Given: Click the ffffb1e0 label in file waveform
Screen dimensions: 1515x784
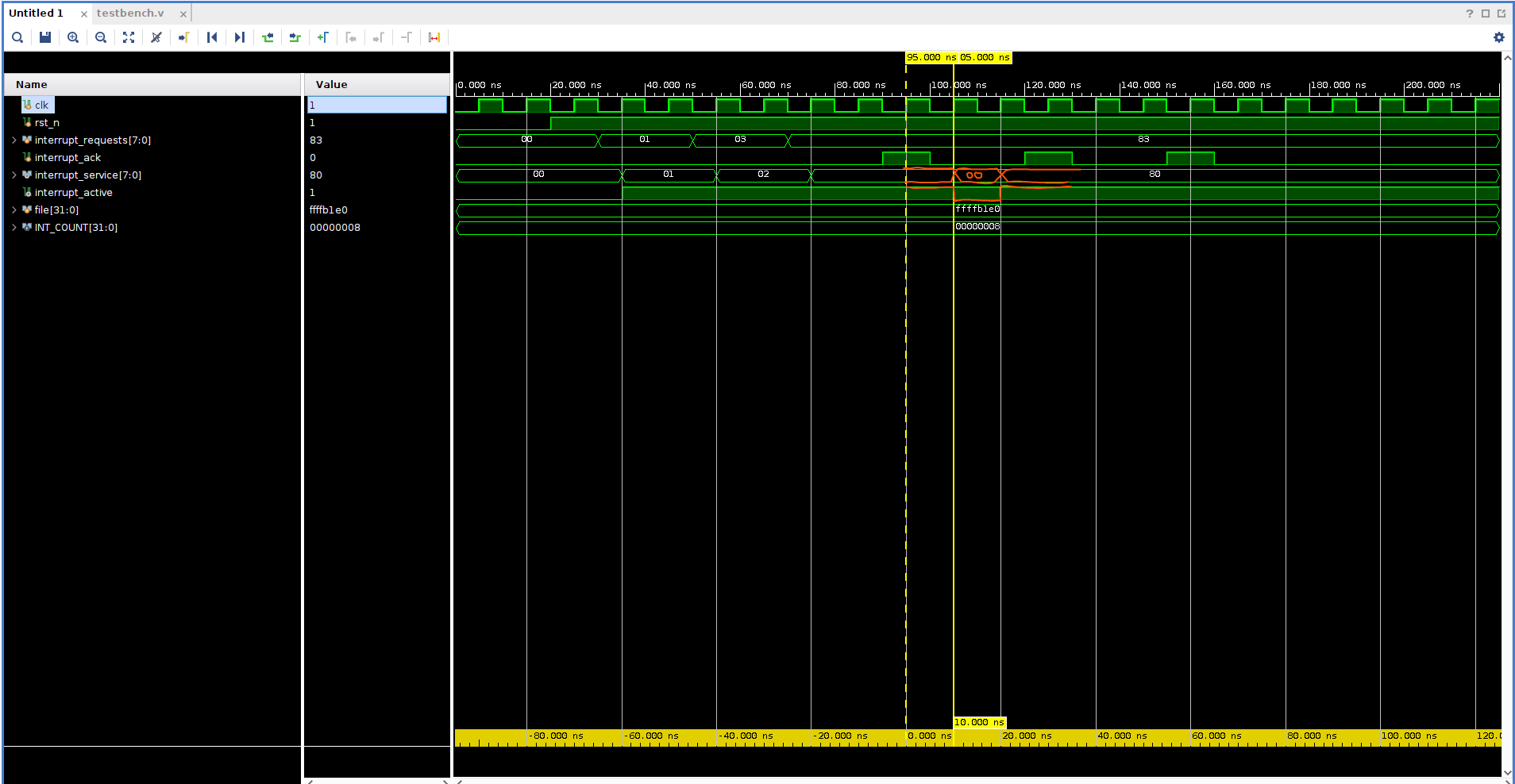Looking at the screenshot, I should (977, 209).
